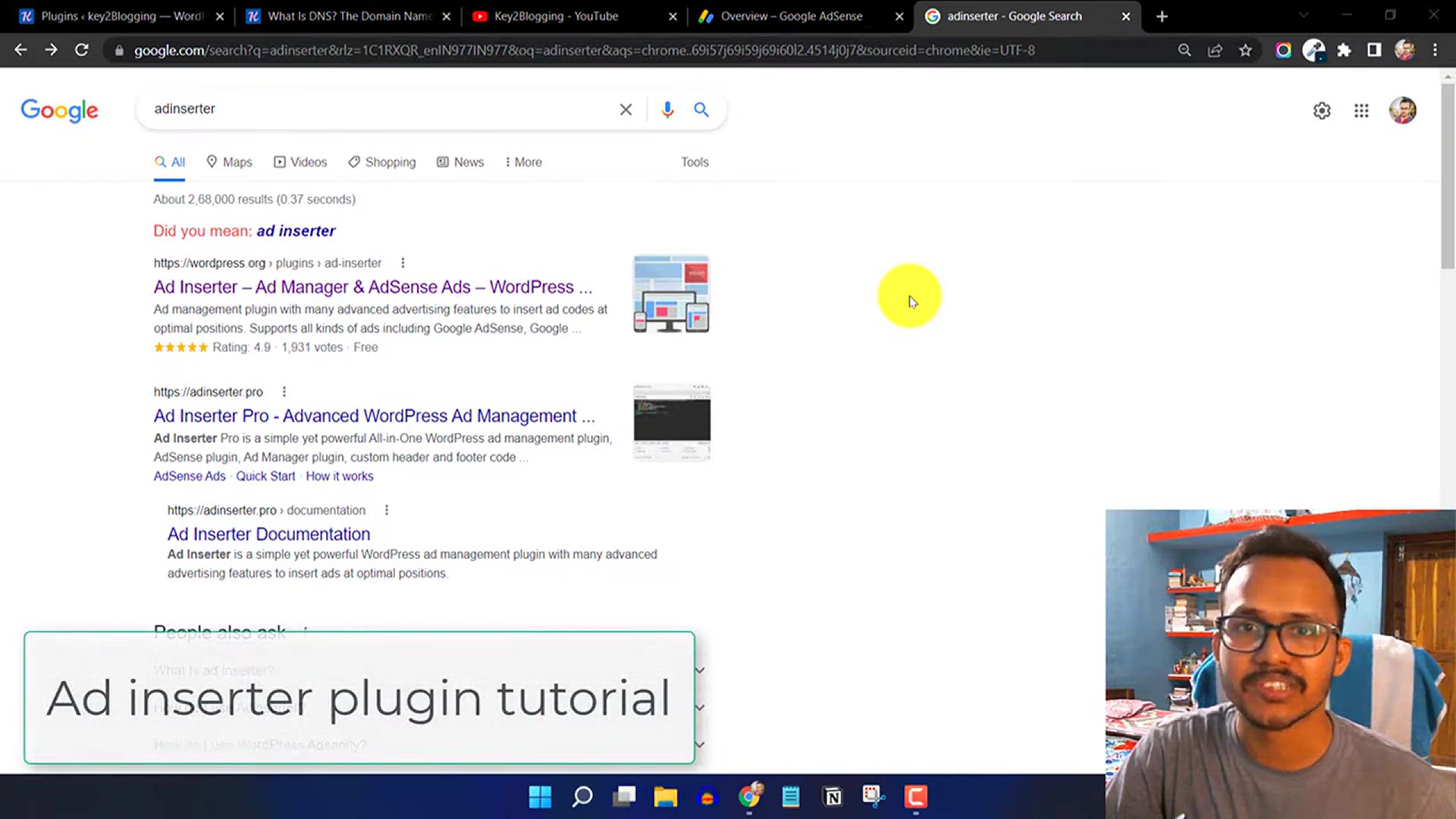This screenshot has height=819, width=1456.
Task: Open Chrome icon on taskbar
Action: click(x=749, y=797)
